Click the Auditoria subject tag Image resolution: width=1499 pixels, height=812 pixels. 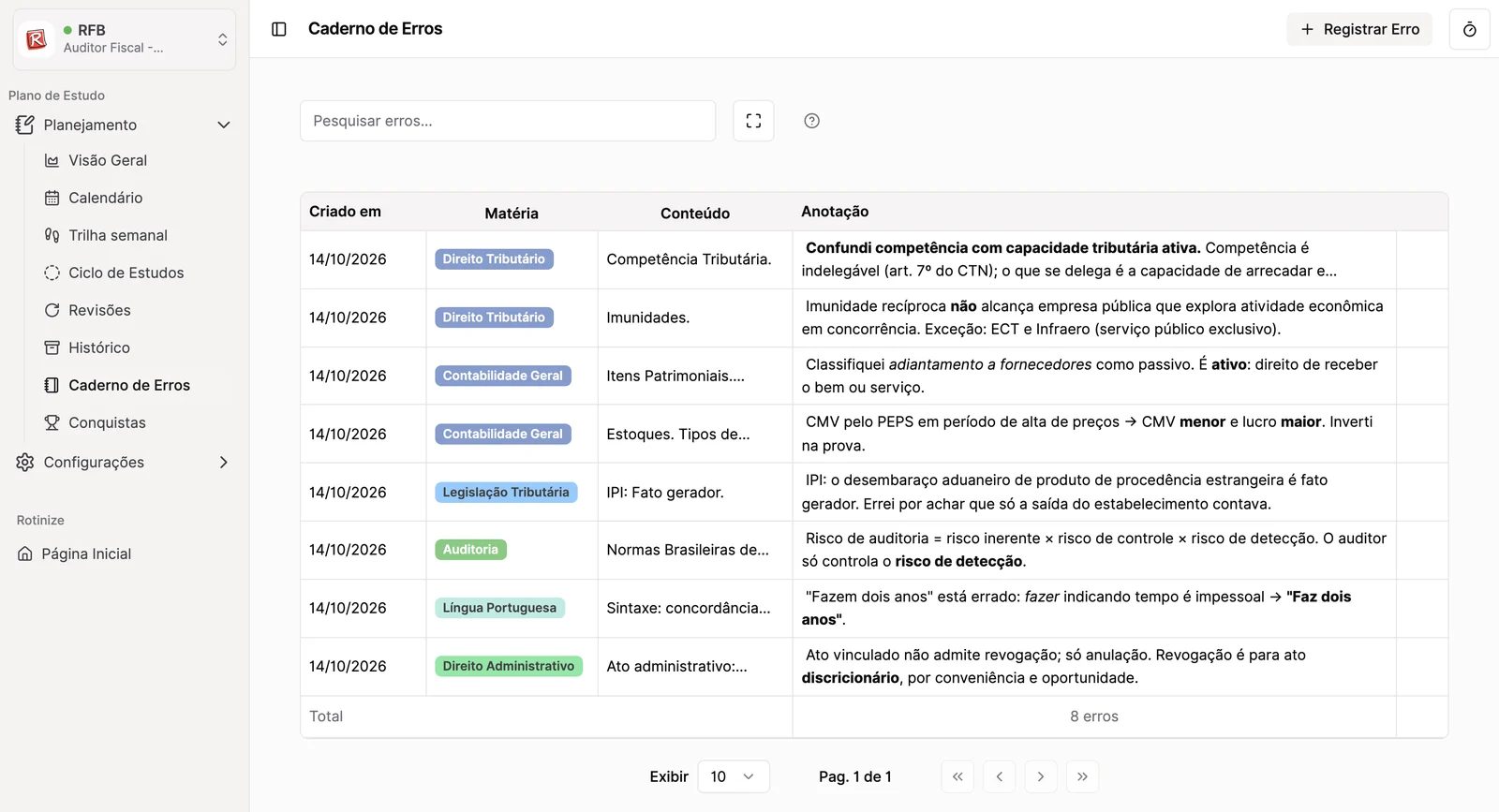470,550
